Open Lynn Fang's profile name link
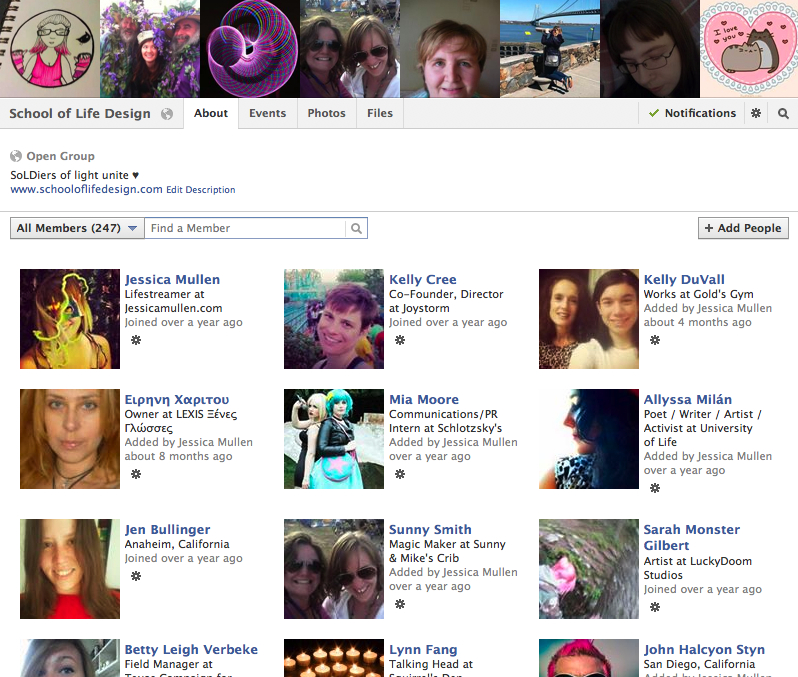The width and height of the screenshot is (798, 677). (423, 650)
